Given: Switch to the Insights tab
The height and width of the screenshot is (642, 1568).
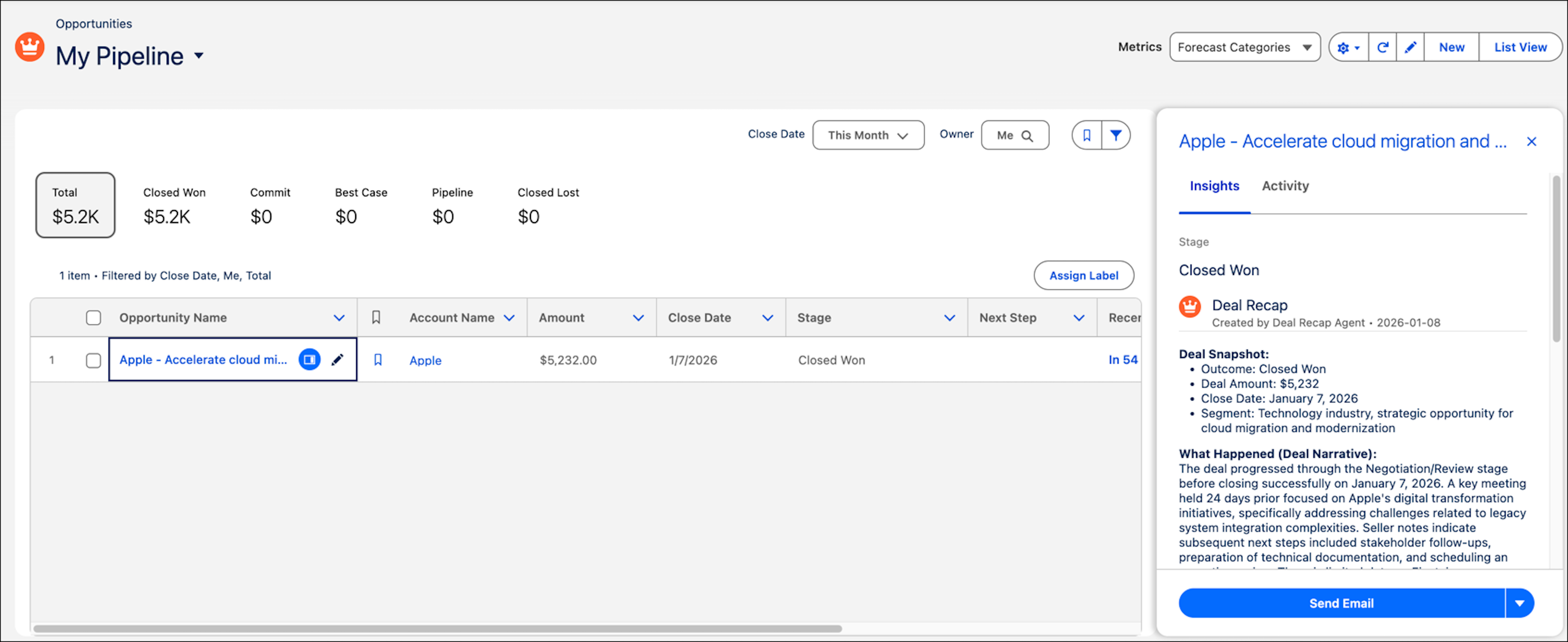Looking at the screenshot, I should 1214,186.
